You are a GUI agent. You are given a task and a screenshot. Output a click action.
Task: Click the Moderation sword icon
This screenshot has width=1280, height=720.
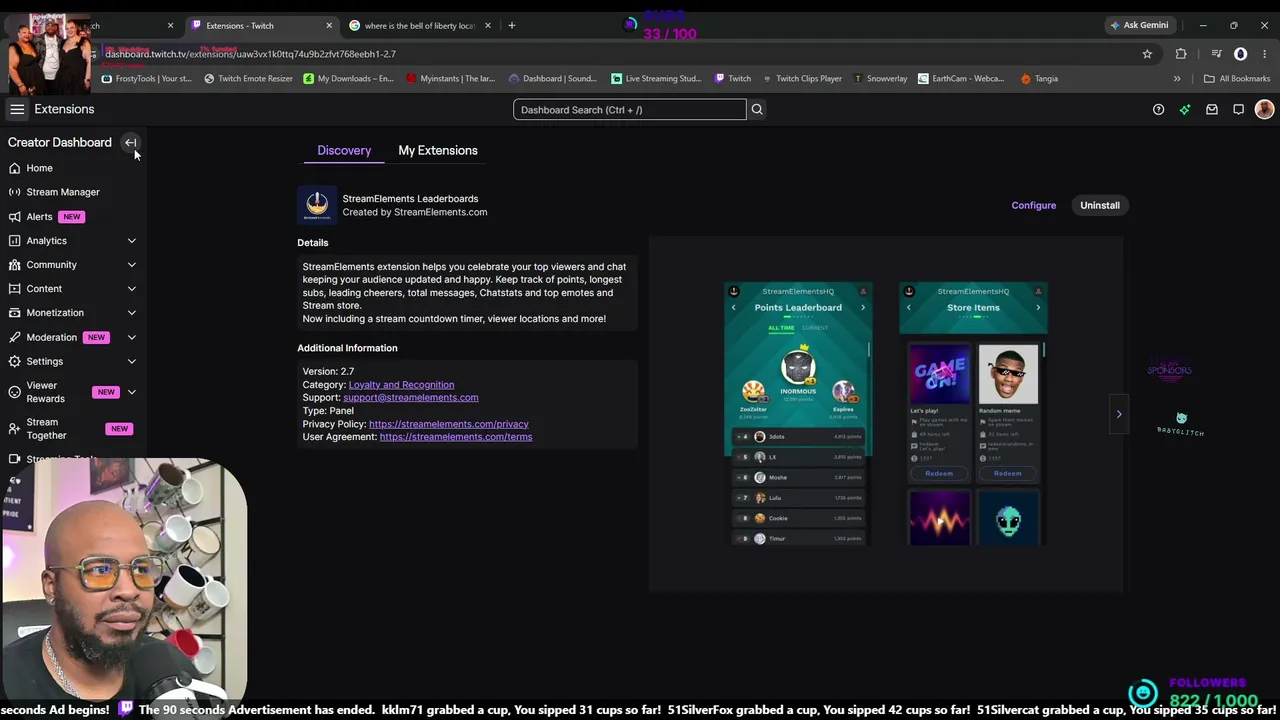(14, 337)
